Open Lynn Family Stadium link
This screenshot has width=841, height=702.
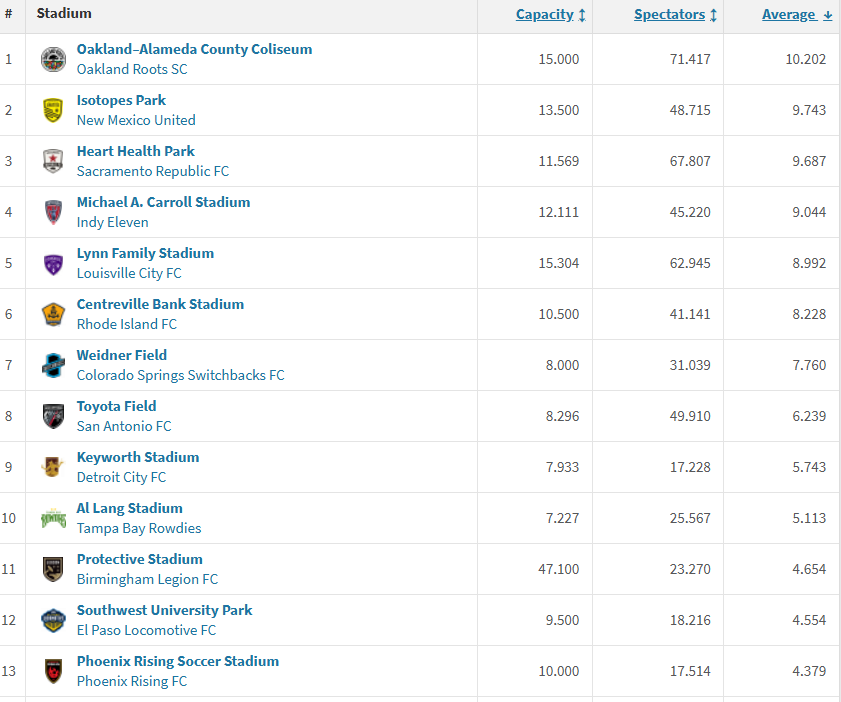click(x=145, y=253)
